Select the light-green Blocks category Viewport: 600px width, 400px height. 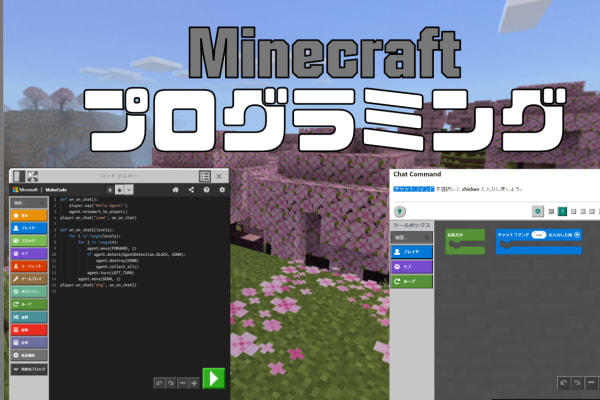pos(29,241)
